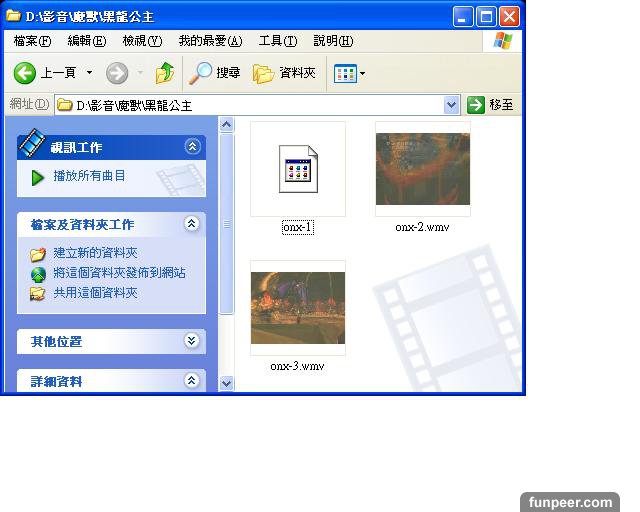This screenshot has width=640, height=512.
Task: Open the 我的最愛(A) menu
Action: 210,41
